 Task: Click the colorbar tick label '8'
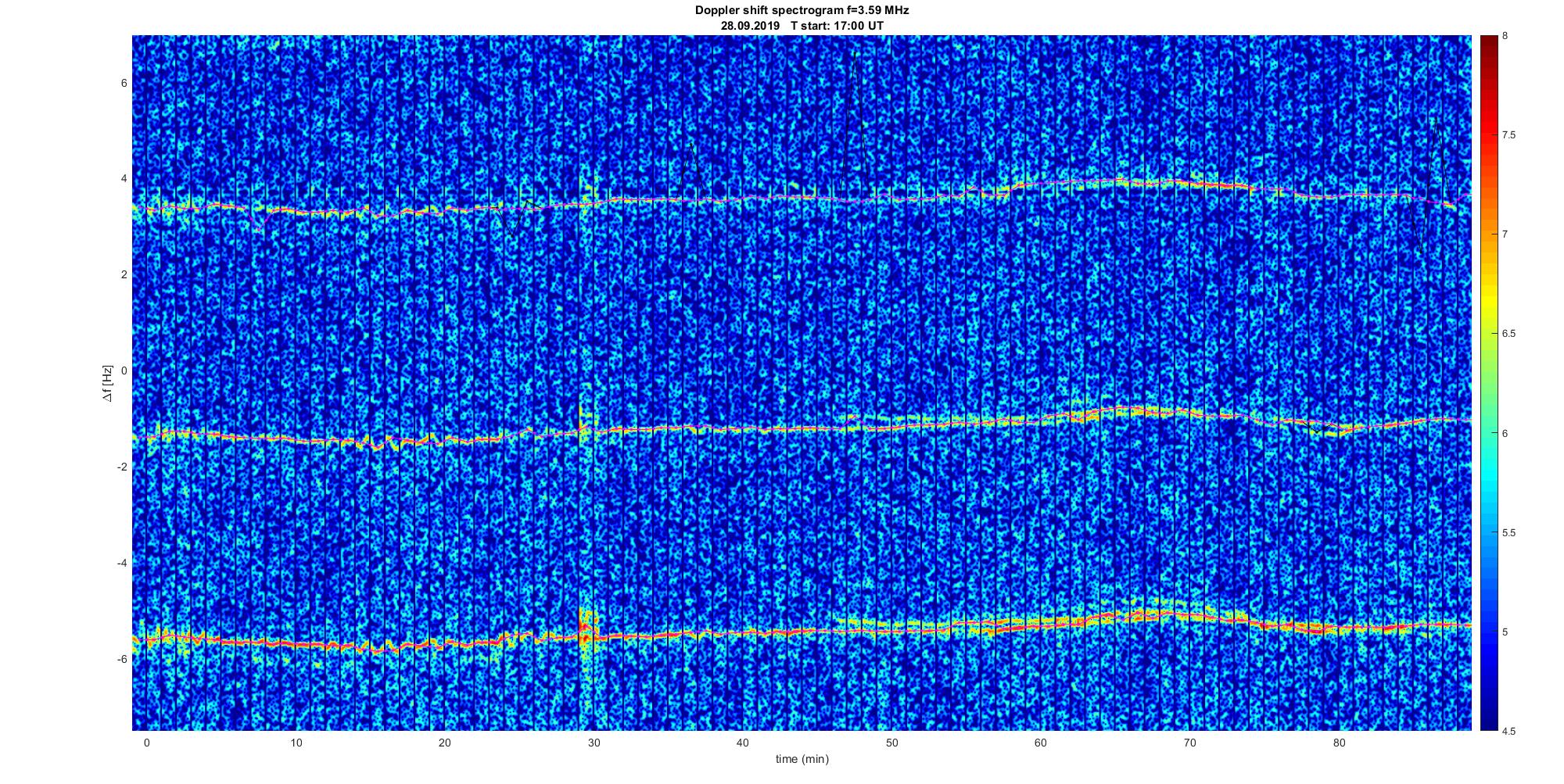1505,36
